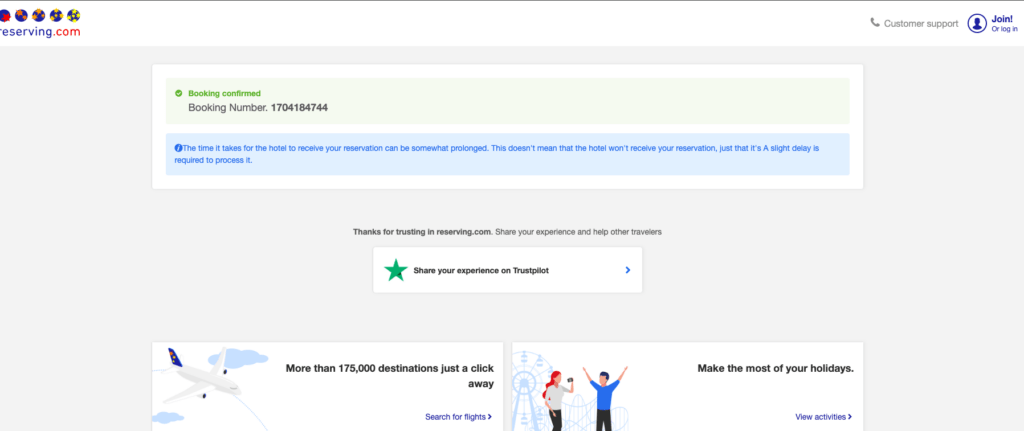Select the Or log in link
Image resolution: width=1024 pixels, height=431 pixels.
click(x=1004, y=29)
